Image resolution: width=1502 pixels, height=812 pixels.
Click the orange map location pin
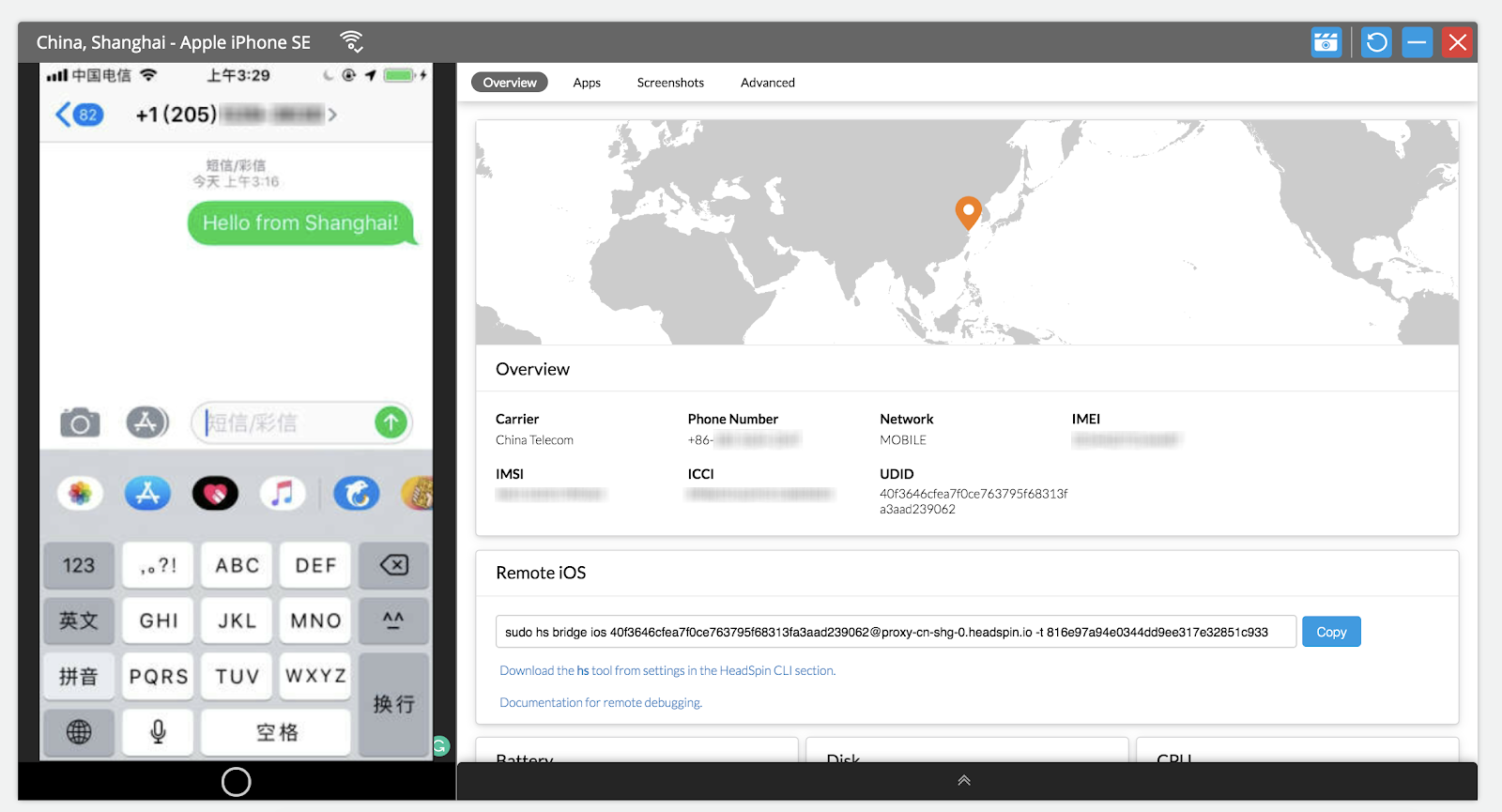968,212
